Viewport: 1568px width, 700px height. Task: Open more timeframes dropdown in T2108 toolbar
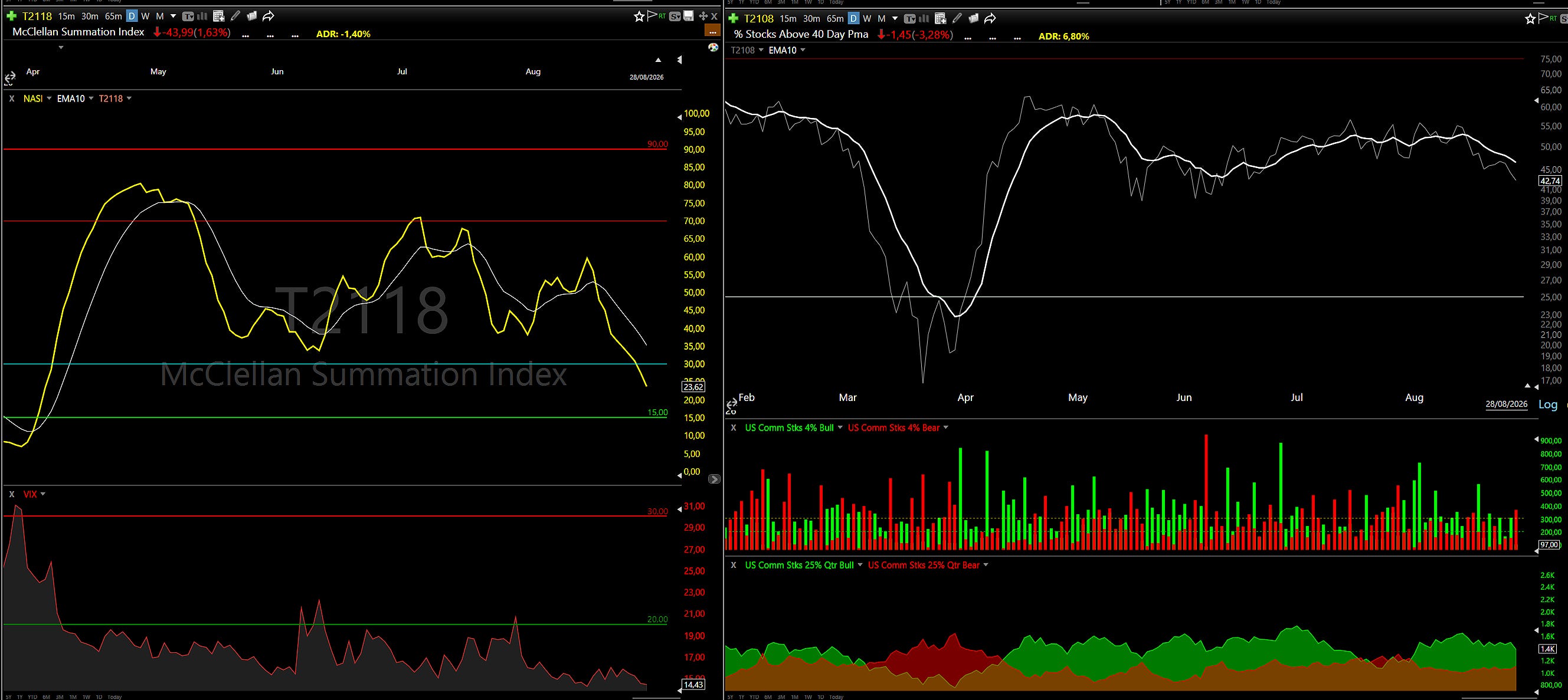[x=895, y=19]
